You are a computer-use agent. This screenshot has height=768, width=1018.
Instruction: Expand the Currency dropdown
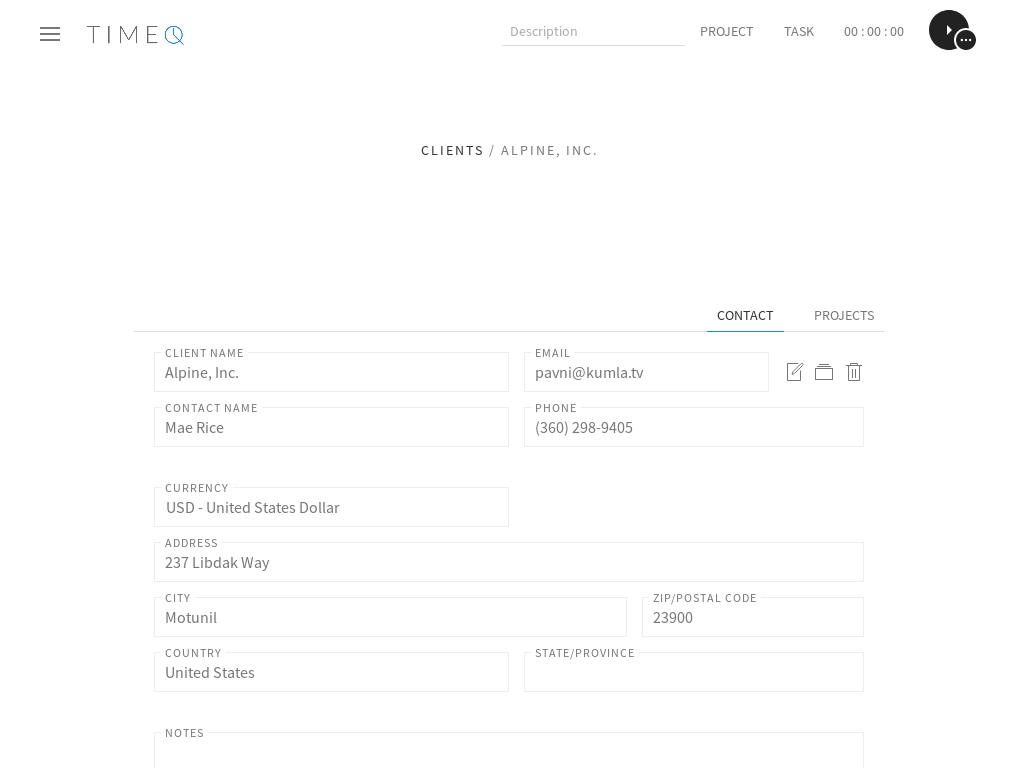[331, 508]
